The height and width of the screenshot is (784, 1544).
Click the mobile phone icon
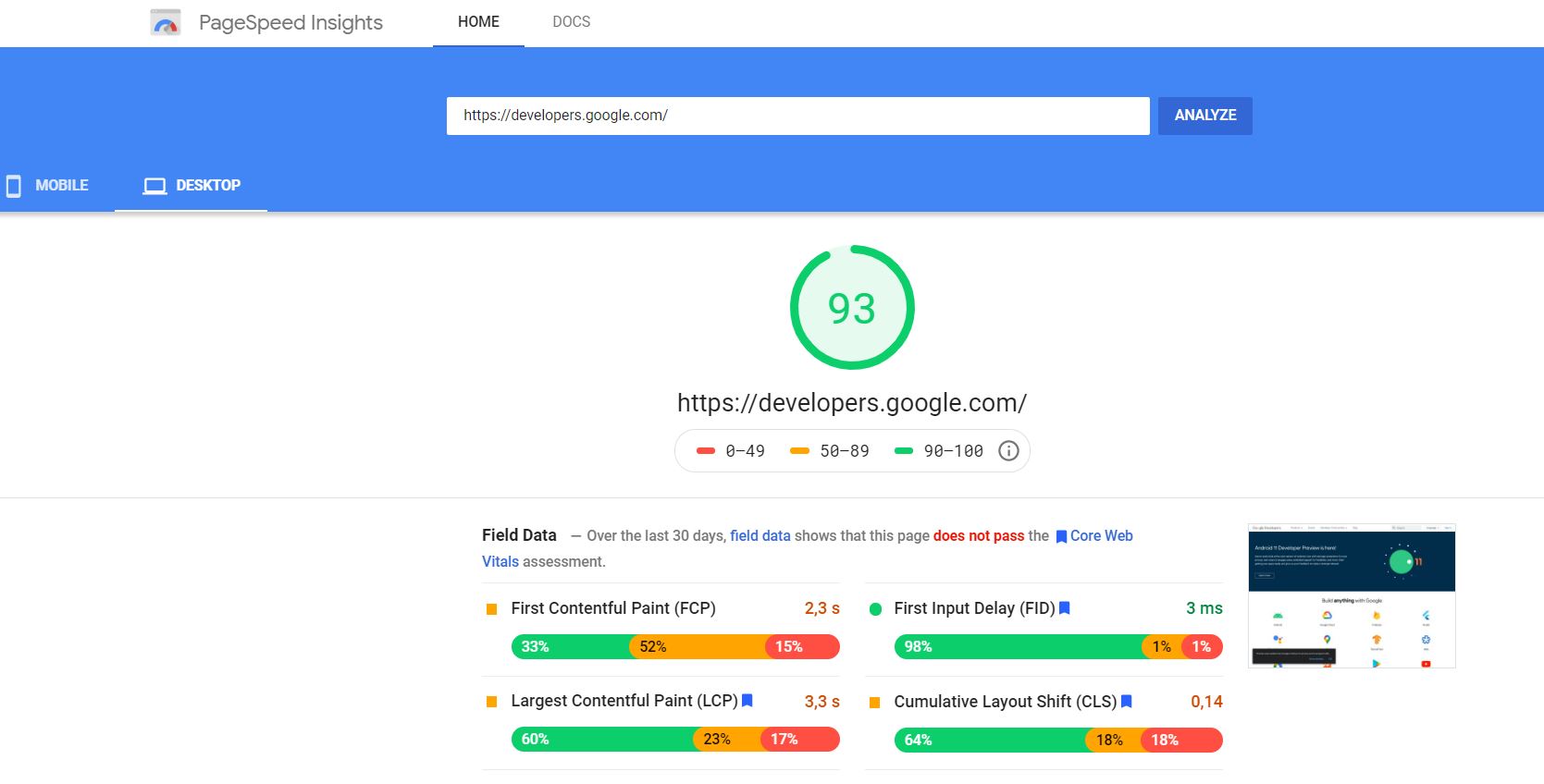click(14, 186)
